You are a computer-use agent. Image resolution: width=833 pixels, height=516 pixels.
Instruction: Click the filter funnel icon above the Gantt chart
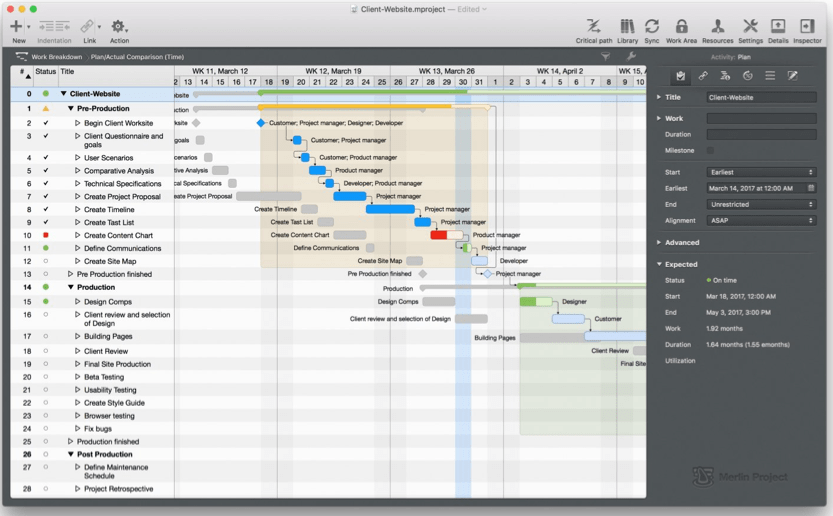pos(605,56)
